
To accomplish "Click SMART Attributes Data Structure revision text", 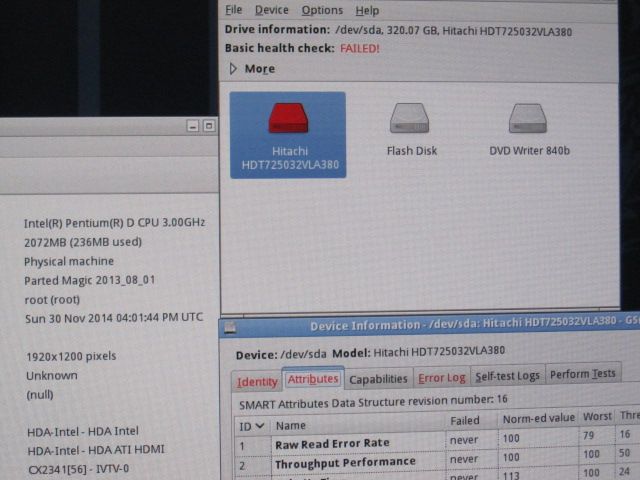I will (373, 402).
